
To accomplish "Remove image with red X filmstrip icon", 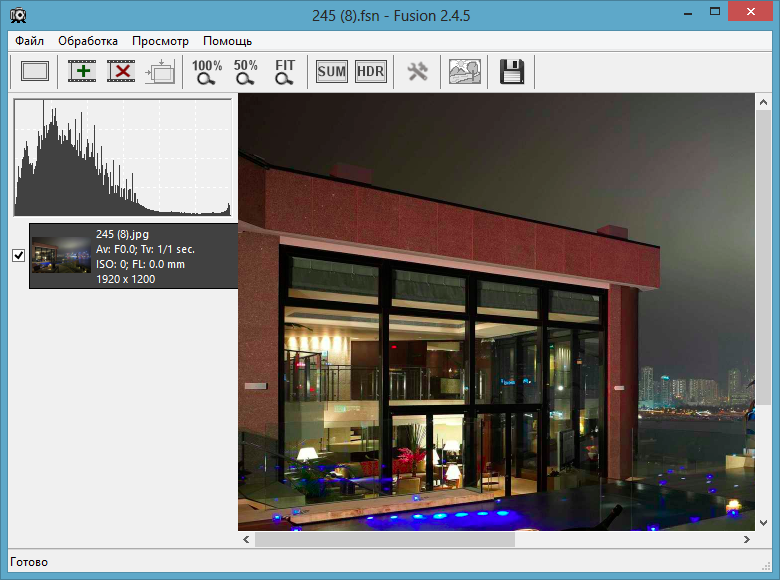I will point(121,72).
